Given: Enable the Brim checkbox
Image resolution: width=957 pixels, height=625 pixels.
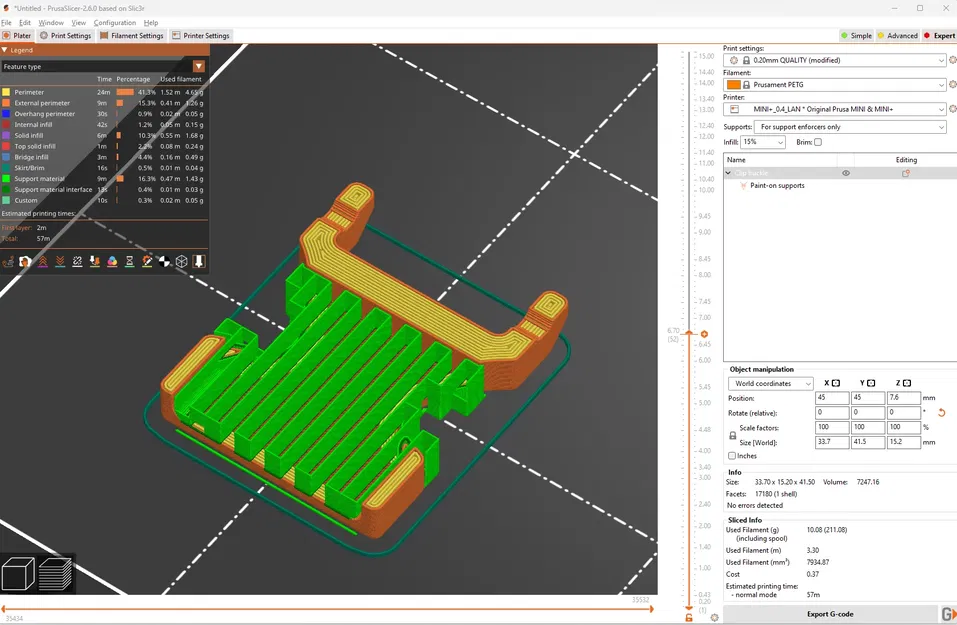Looking at the screenshot, I should (x=818, y=142).
